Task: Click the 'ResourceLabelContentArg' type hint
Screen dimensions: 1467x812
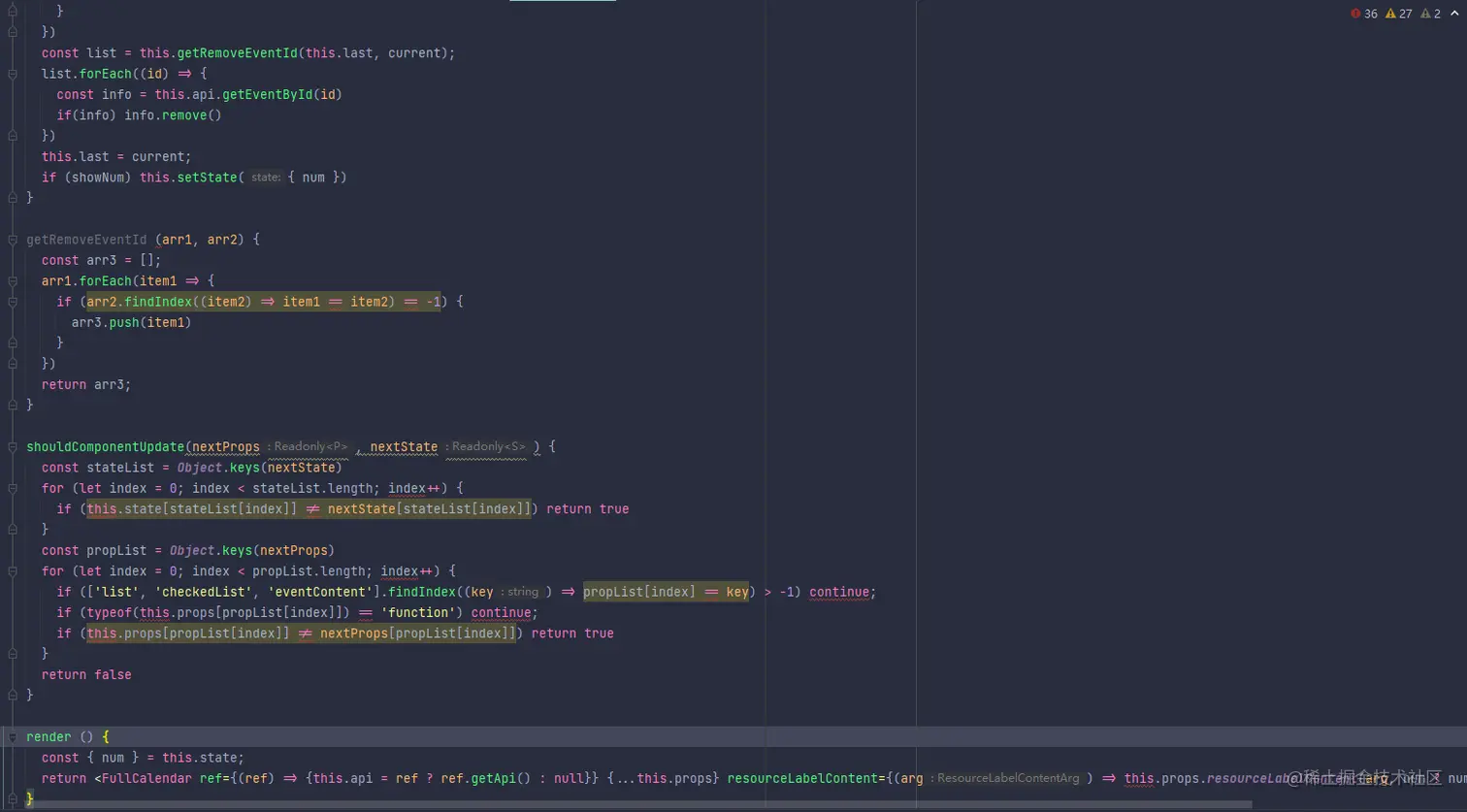Action: point(1008,779)
